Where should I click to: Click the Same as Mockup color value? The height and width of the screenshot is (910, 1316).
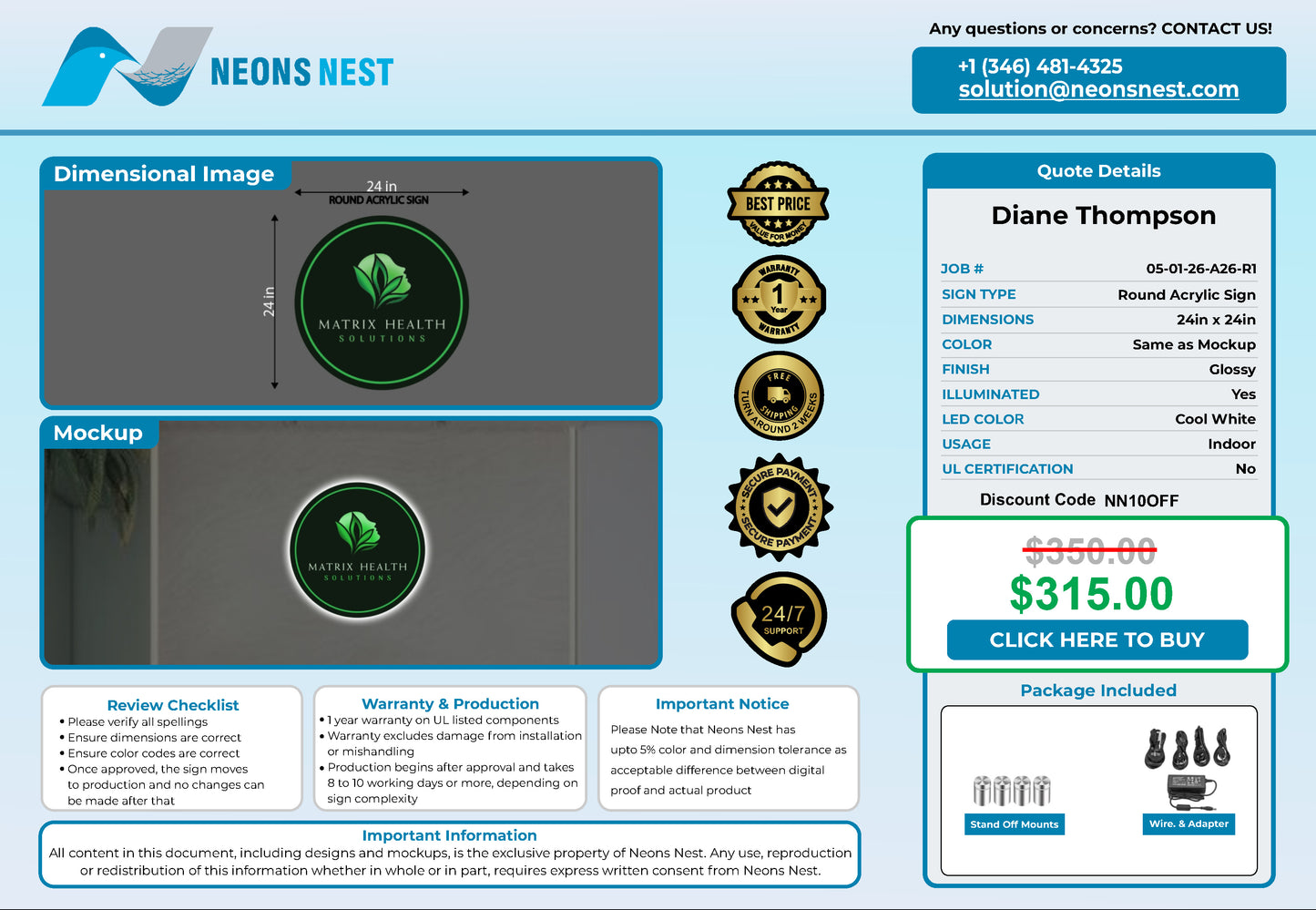pyautogui.click(x=1194, y=344)
